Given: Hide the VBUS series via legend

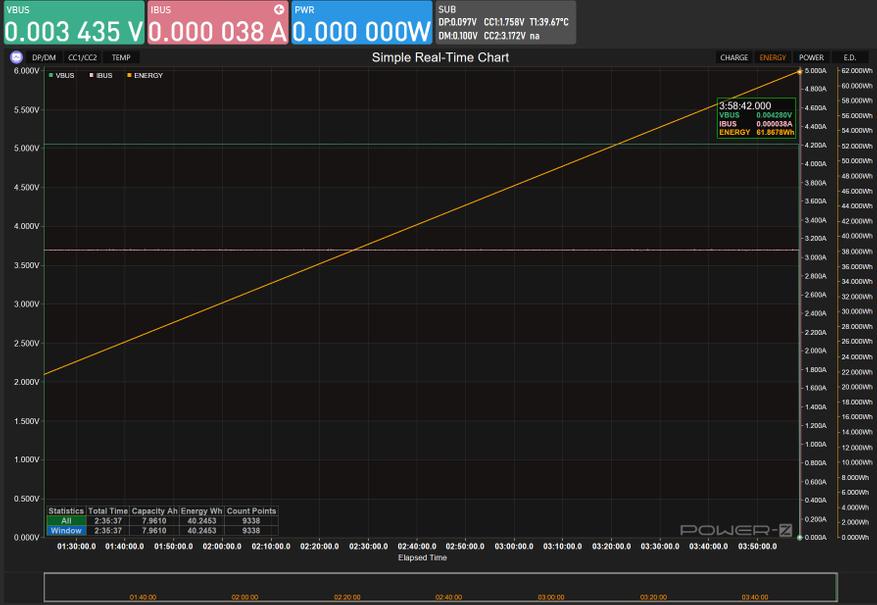Looking at the screenshot, I should point(62,75).
